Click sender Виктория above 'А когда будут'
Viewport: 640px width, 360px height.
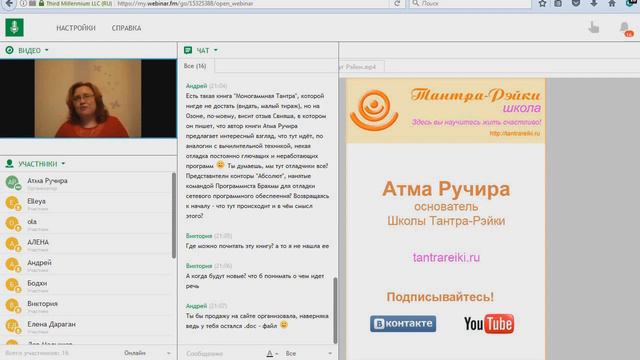point(199,266)
